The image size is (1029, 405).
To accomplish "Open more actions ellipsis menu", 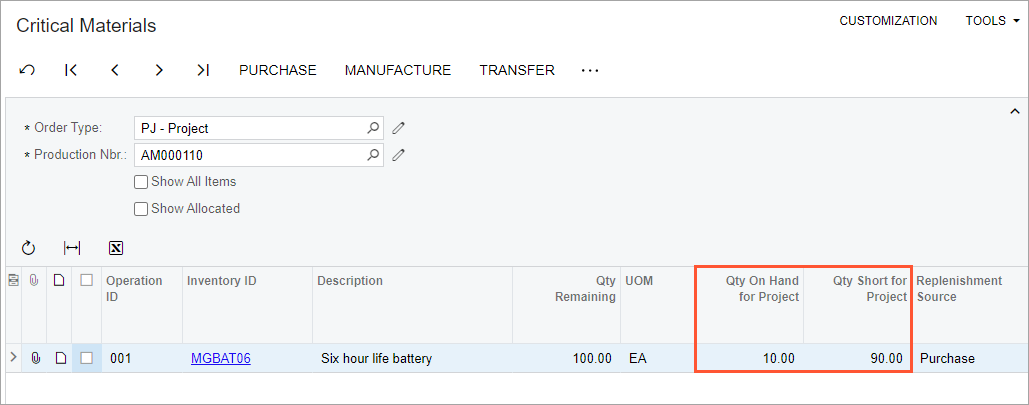I will pos(590,70).
